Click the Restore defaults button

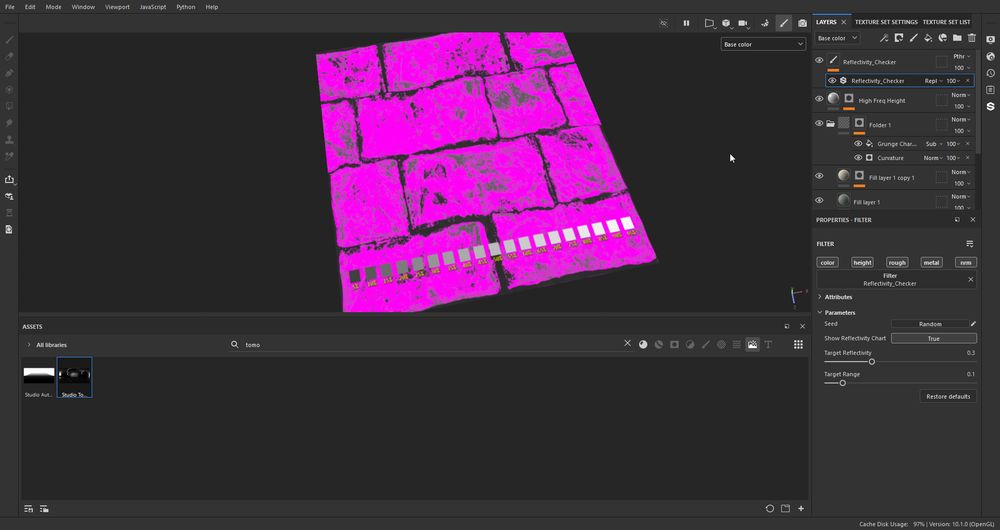[948, 397]
